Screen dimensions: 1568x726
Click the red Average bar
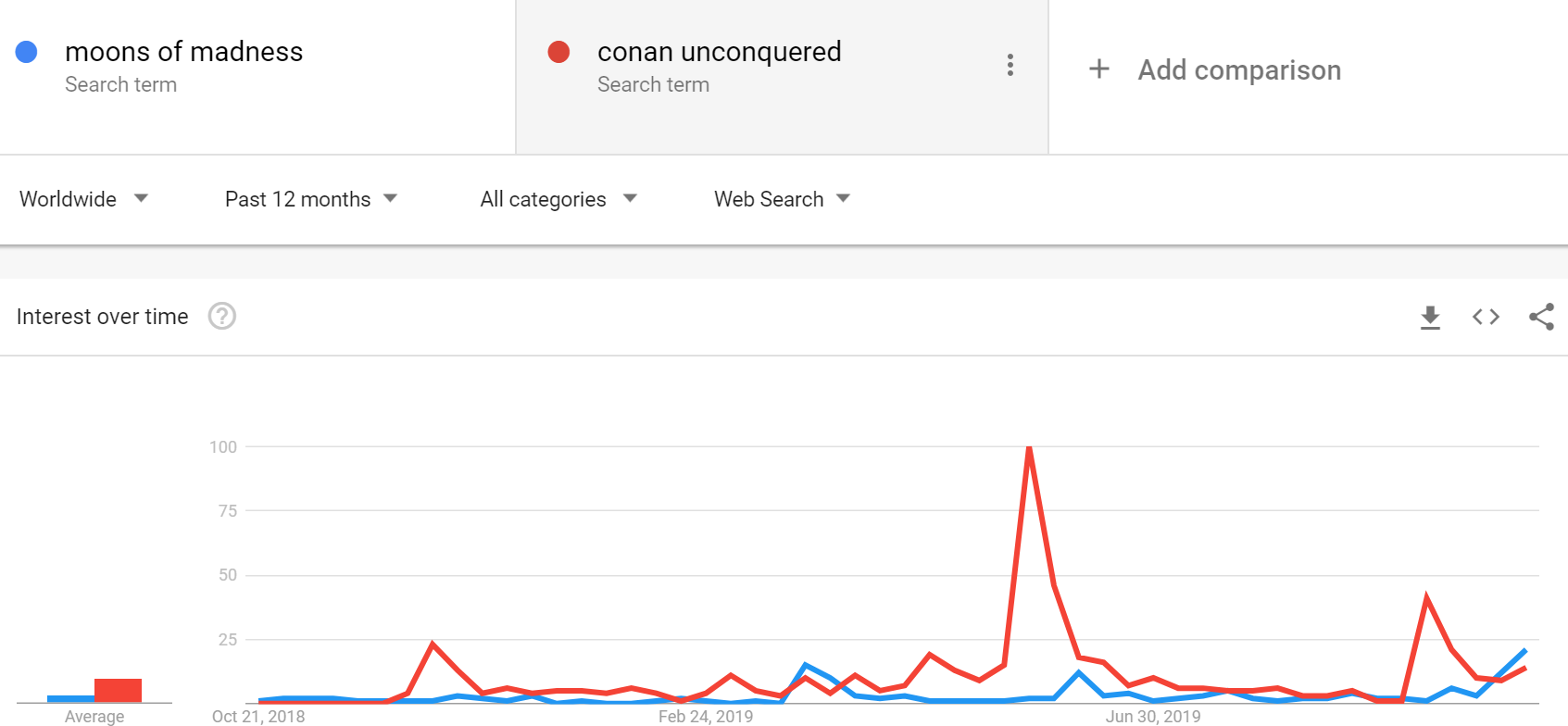coord(118,691)
